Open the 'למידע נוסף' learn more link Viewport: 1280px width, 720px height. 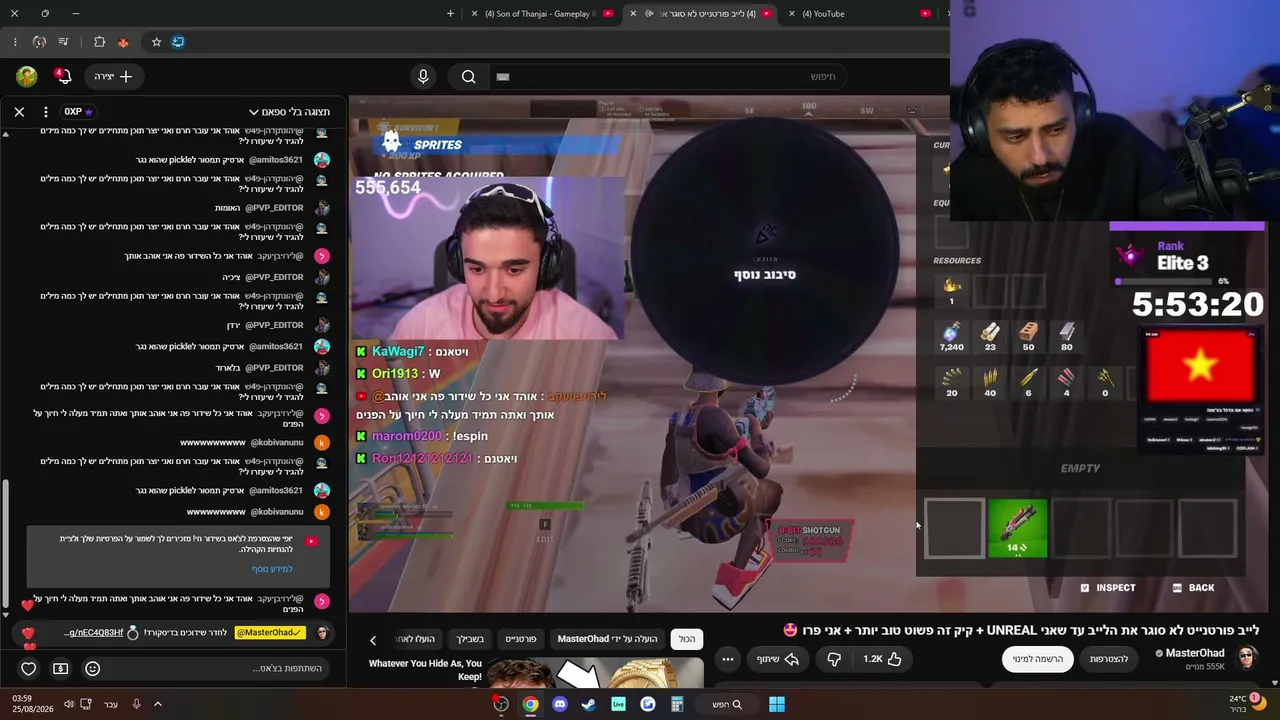[x=272, y=569]
